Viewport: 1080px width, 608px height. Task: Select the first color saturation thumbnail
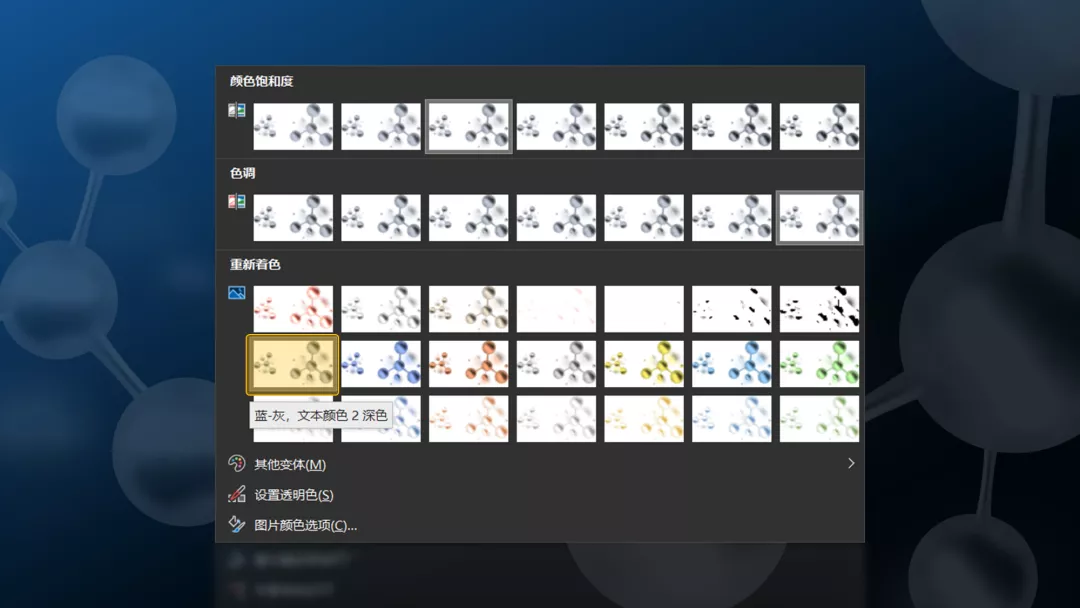[x=293, y=127]
